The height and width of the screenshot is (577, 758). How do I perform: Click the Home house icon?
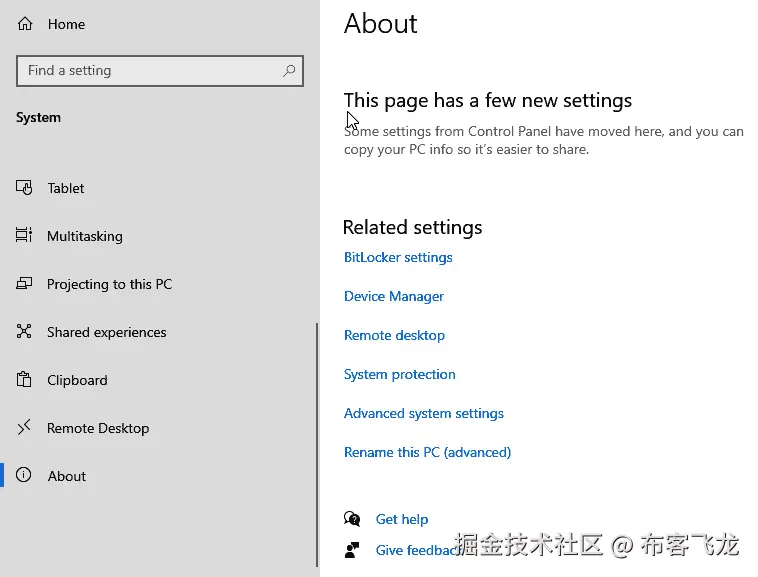[x=25, y=24]
